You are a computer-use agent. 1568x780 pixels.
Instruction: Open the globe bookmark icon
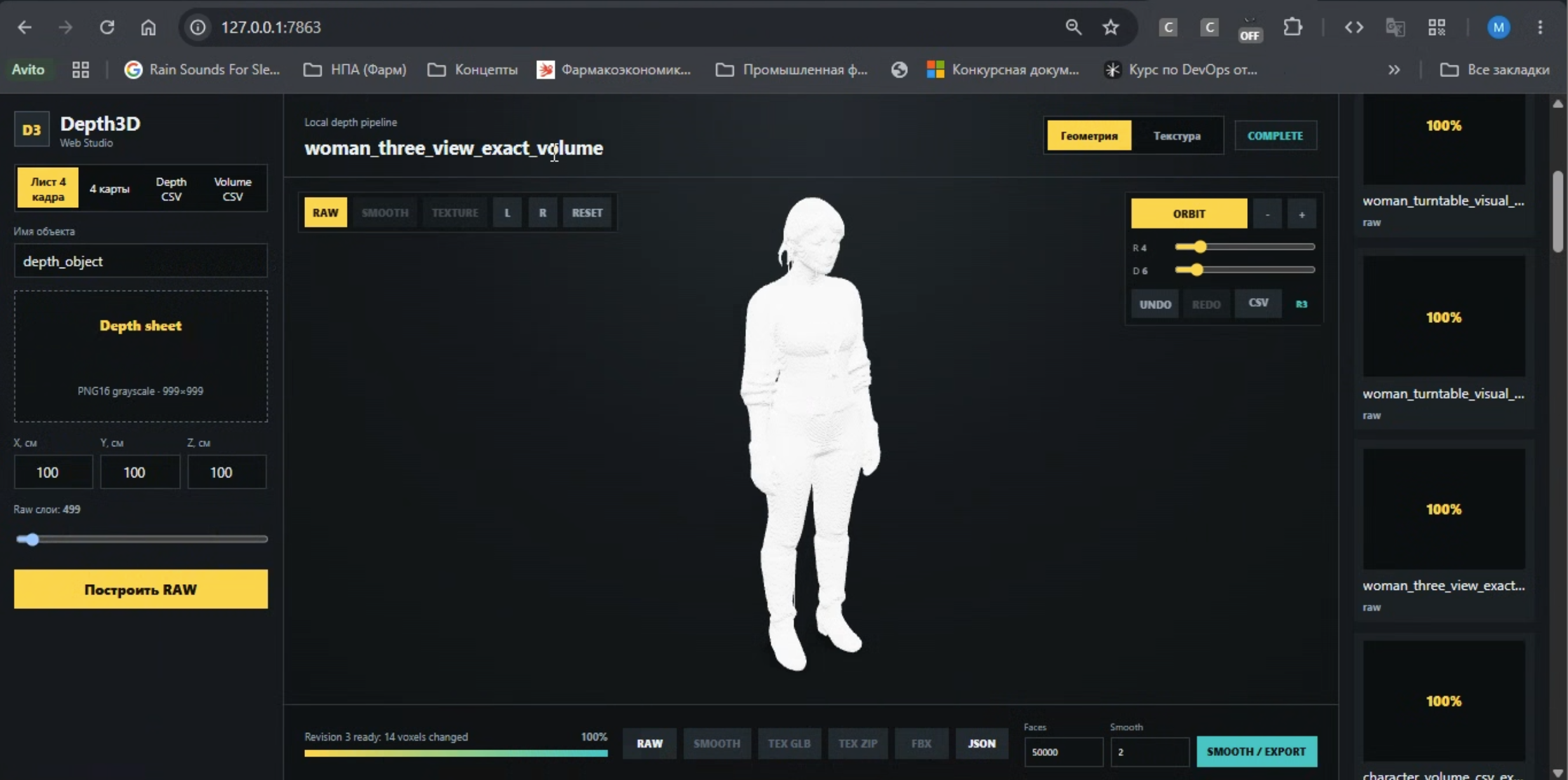coord(899,70)
